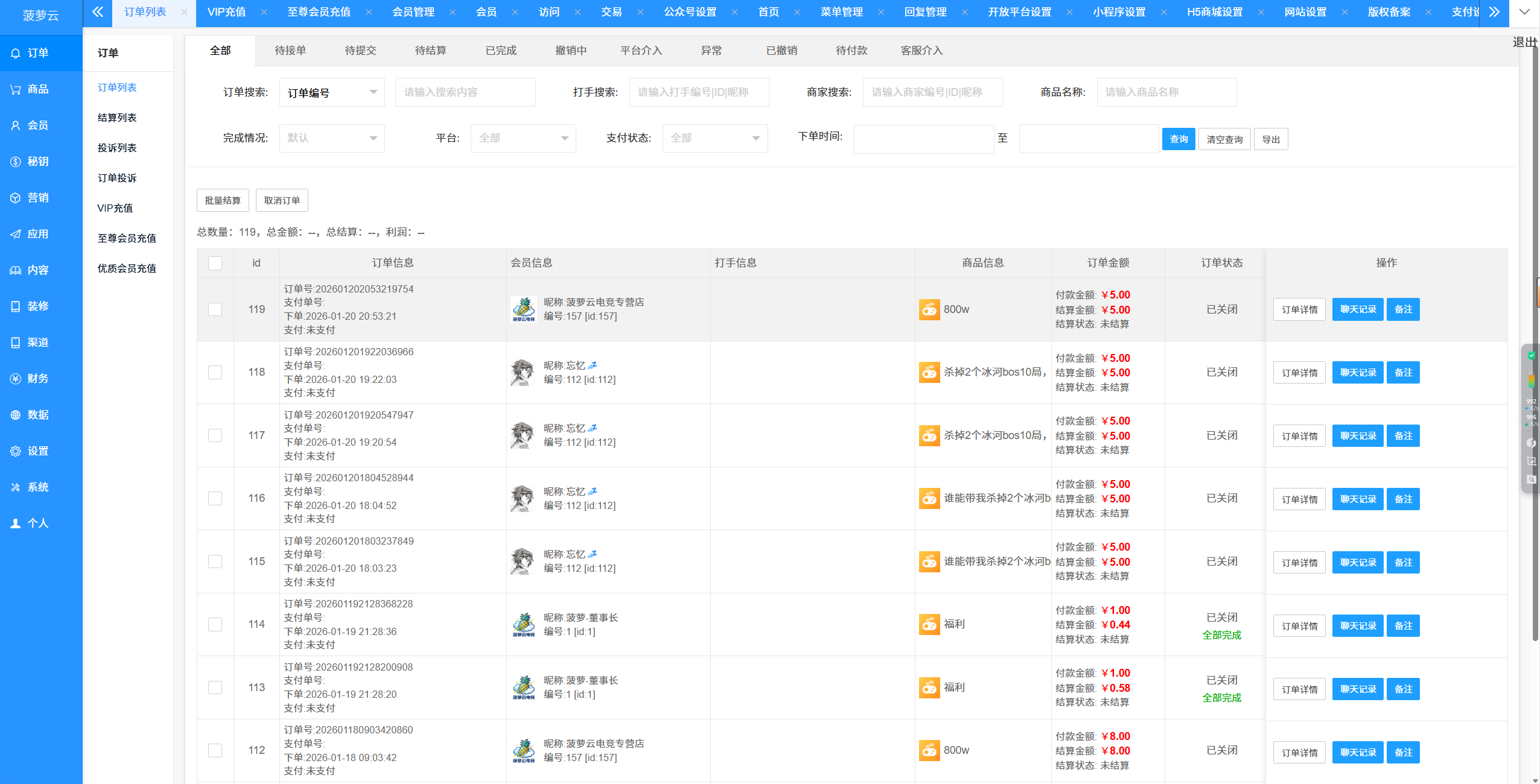The height and width of the screenshot is (784, 1540).
Task: Click the cart icon for 商品 in sidebar
Action: 16,89
